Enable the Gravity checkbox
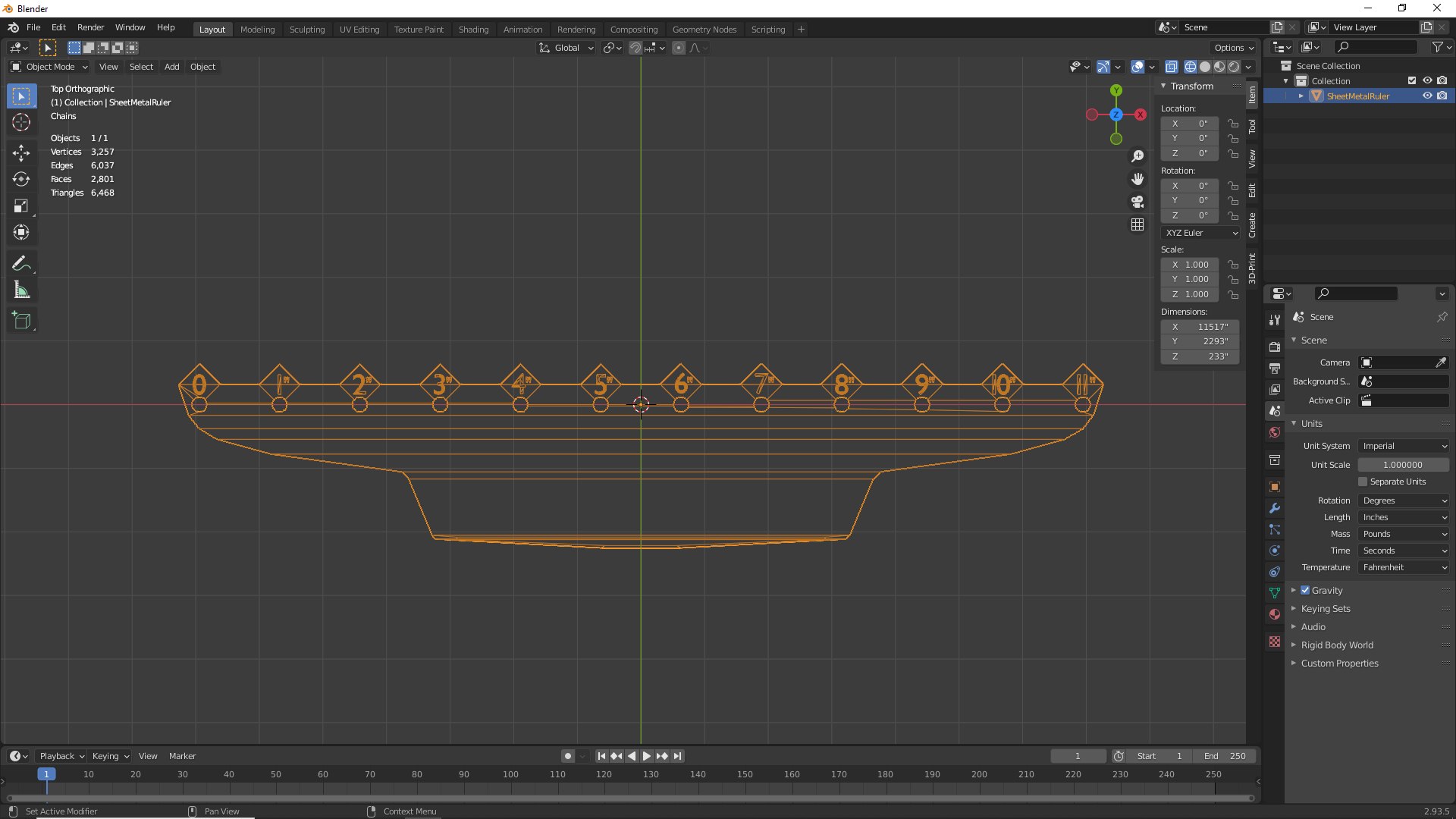 (x=1305, y=590)
